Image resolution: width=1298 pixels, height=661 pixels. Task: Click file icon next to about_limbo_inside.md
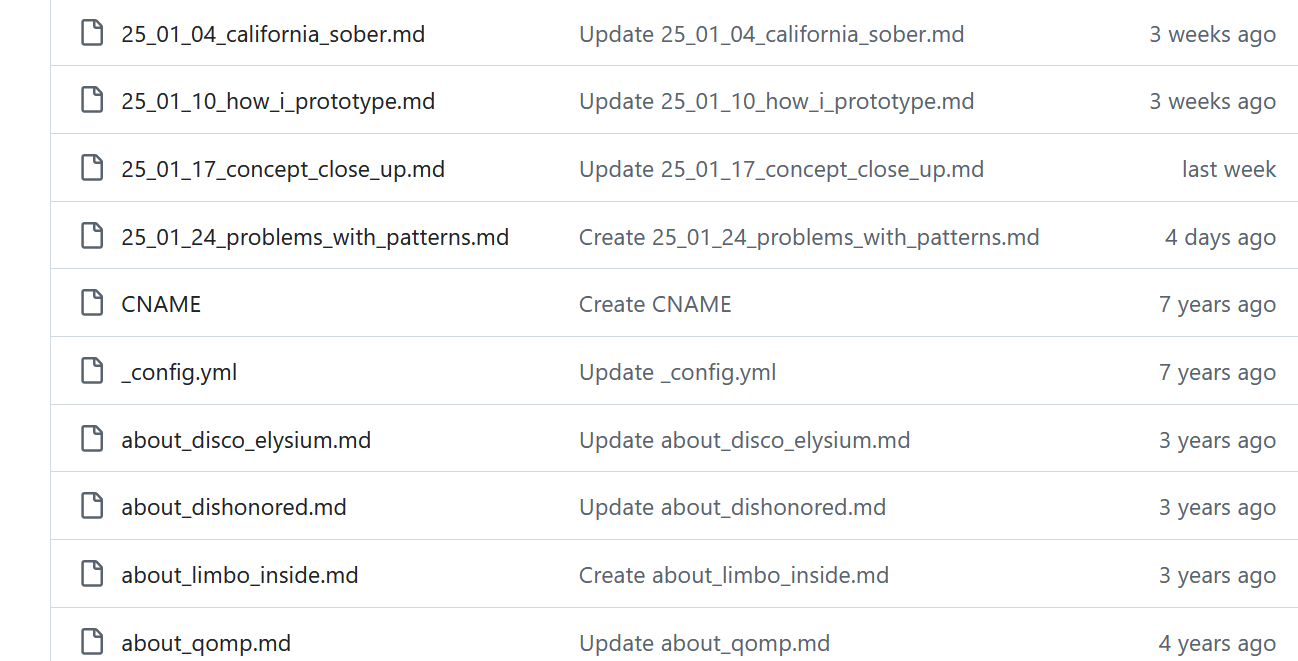92,575
